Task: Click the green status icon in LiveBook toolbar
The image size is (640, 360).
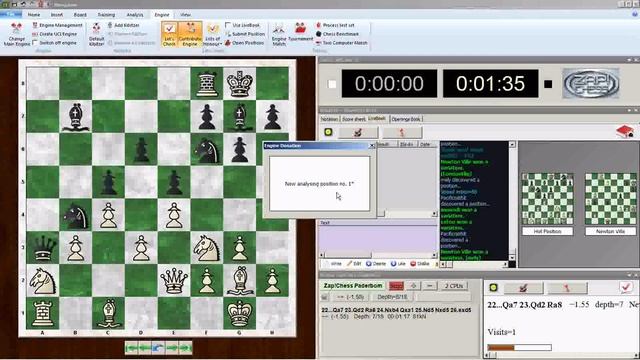Action: coord(328,132)
